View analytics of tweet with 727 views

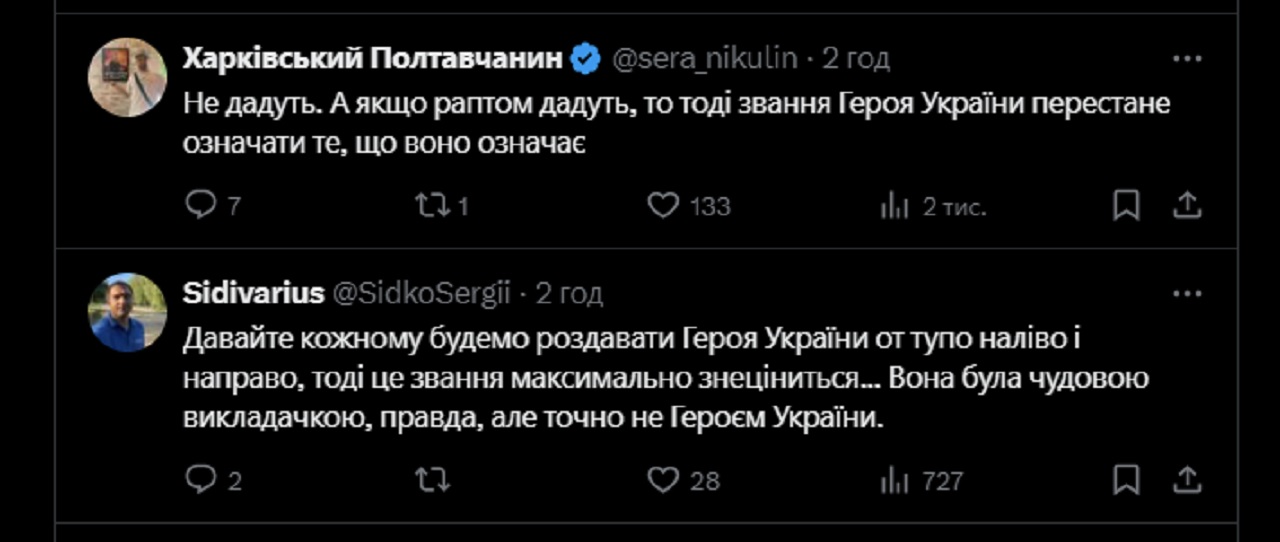(894, 482)
